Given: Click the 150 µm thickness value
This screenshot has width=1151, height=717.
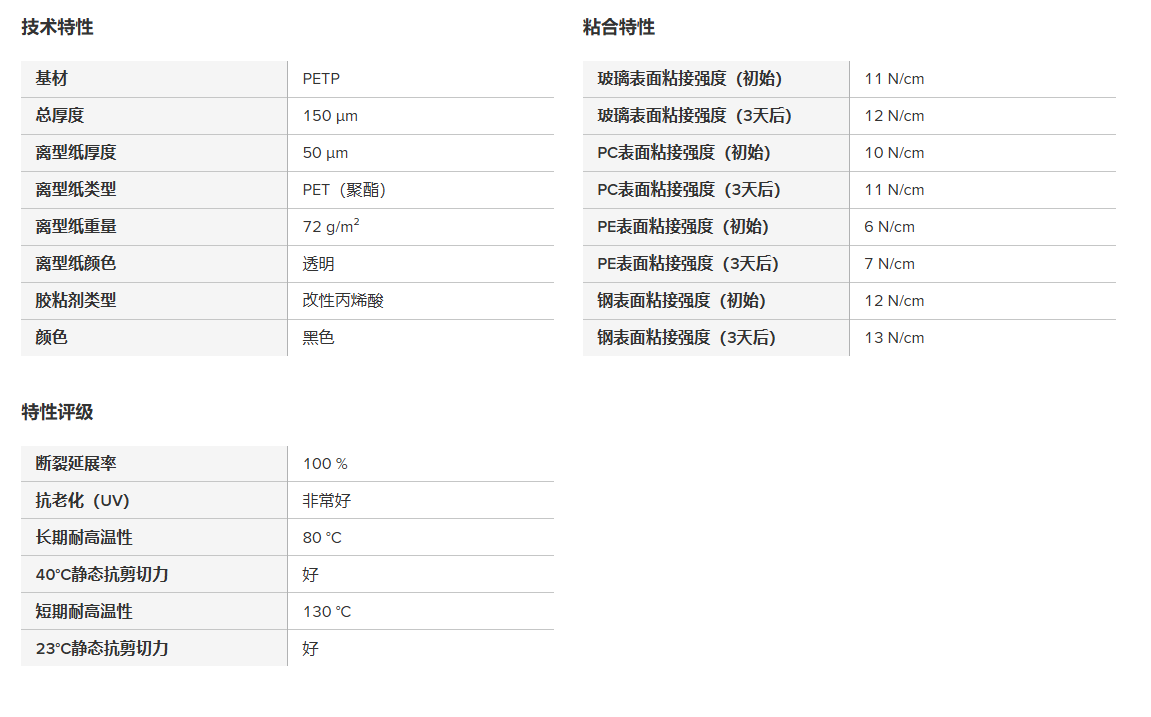Looking at the screenshot, I should [x=330, y=116].
